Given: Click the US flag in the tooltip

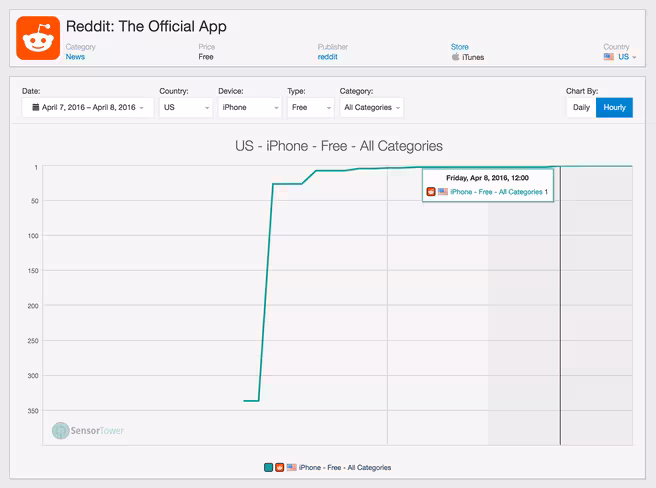Looking at the screenshot, I should tap(443, 192).
